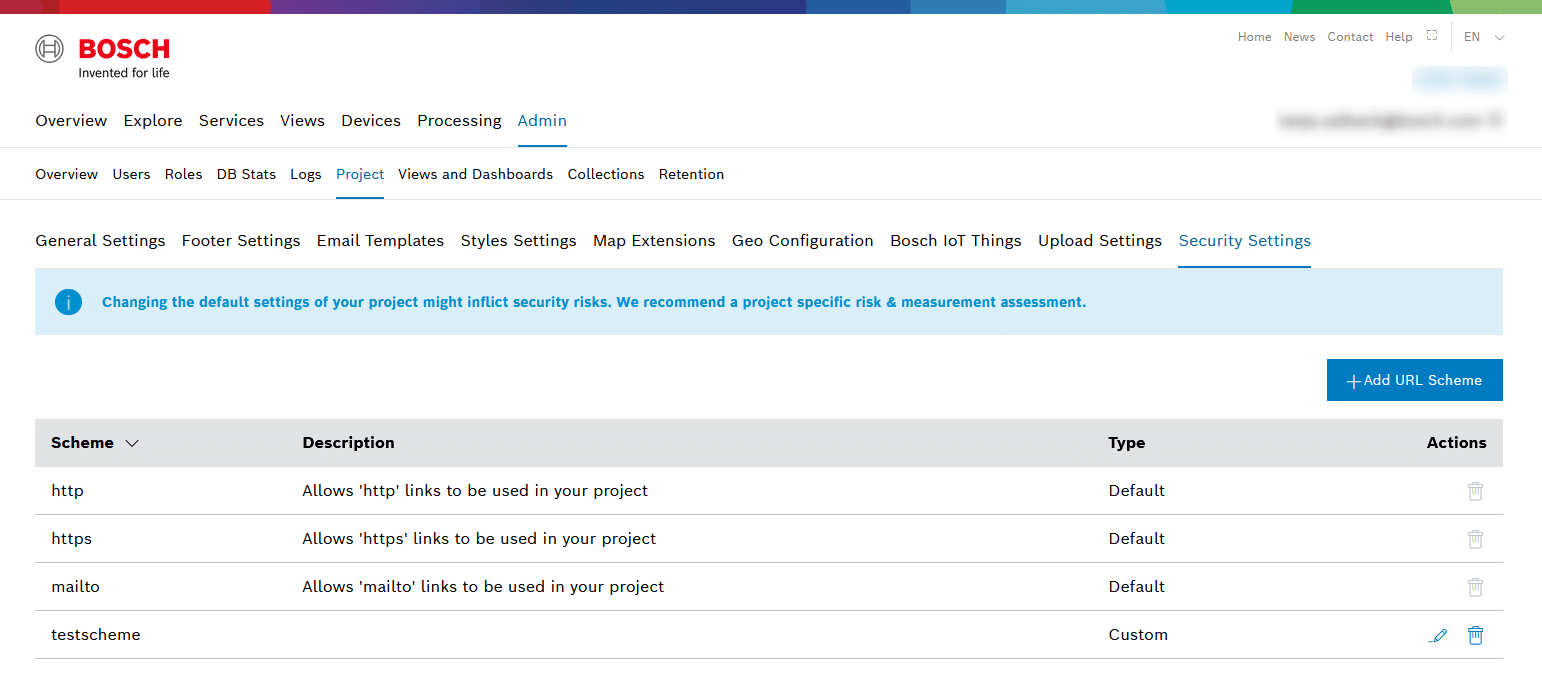Open the Upload Settings tab

point(1099,241)
